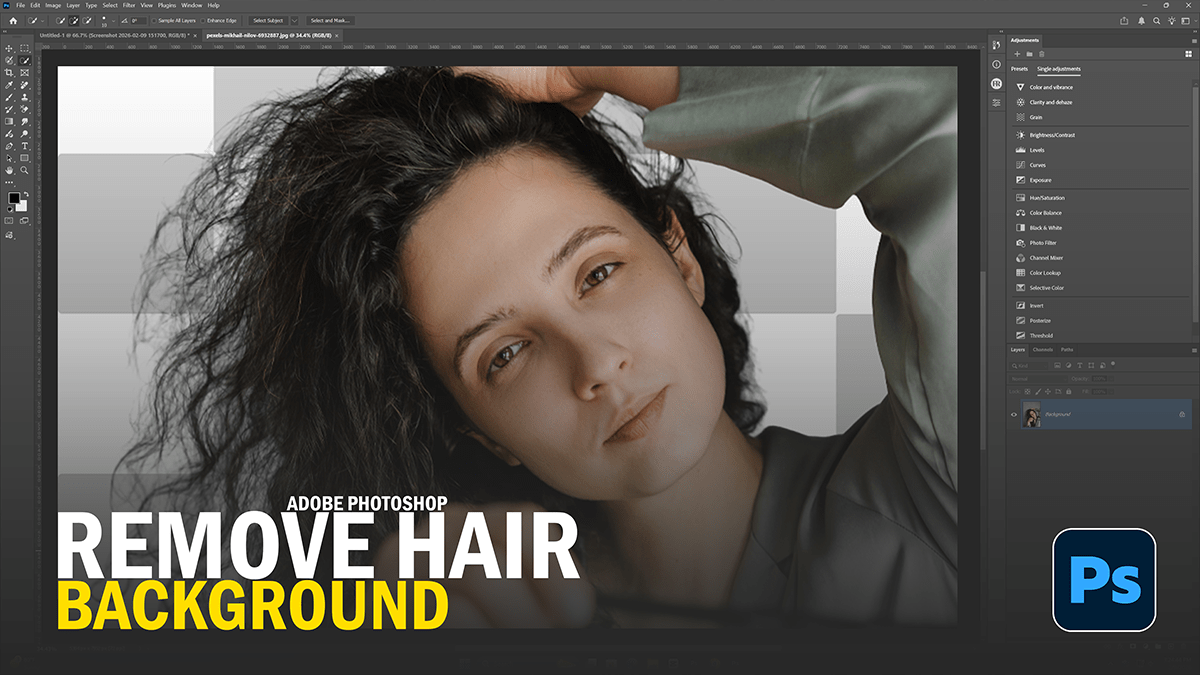
Task: Open the Filter menu
Action: (x=129, y=5)
